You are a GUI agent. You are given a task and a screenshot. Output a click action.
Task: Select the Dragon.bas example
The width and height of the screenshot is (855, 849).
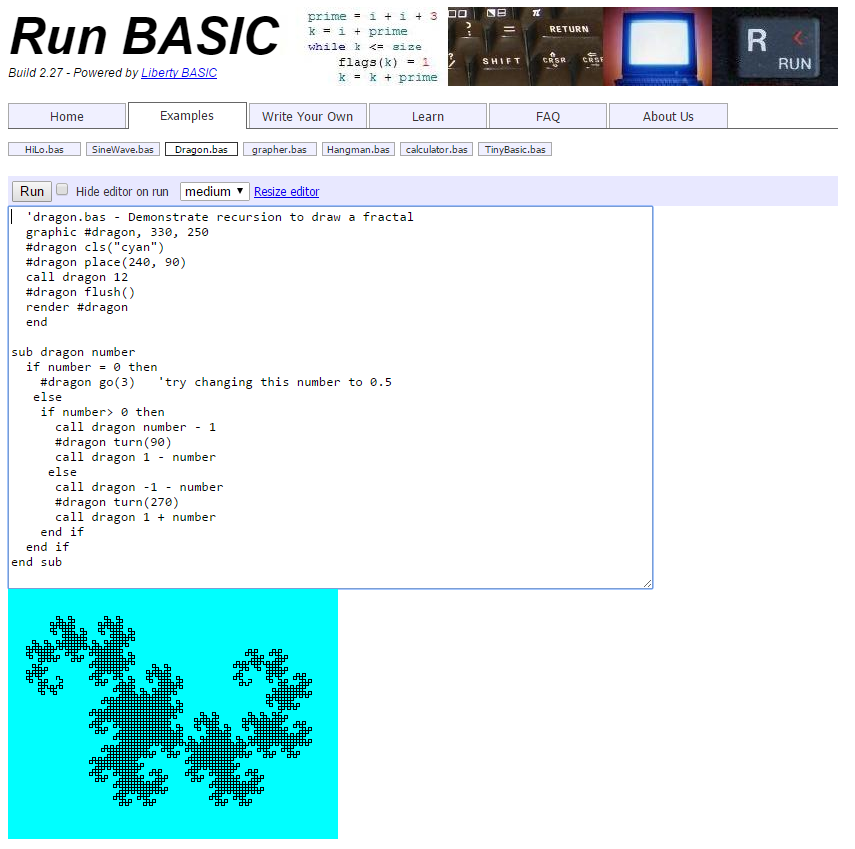(x=200, y=148)
